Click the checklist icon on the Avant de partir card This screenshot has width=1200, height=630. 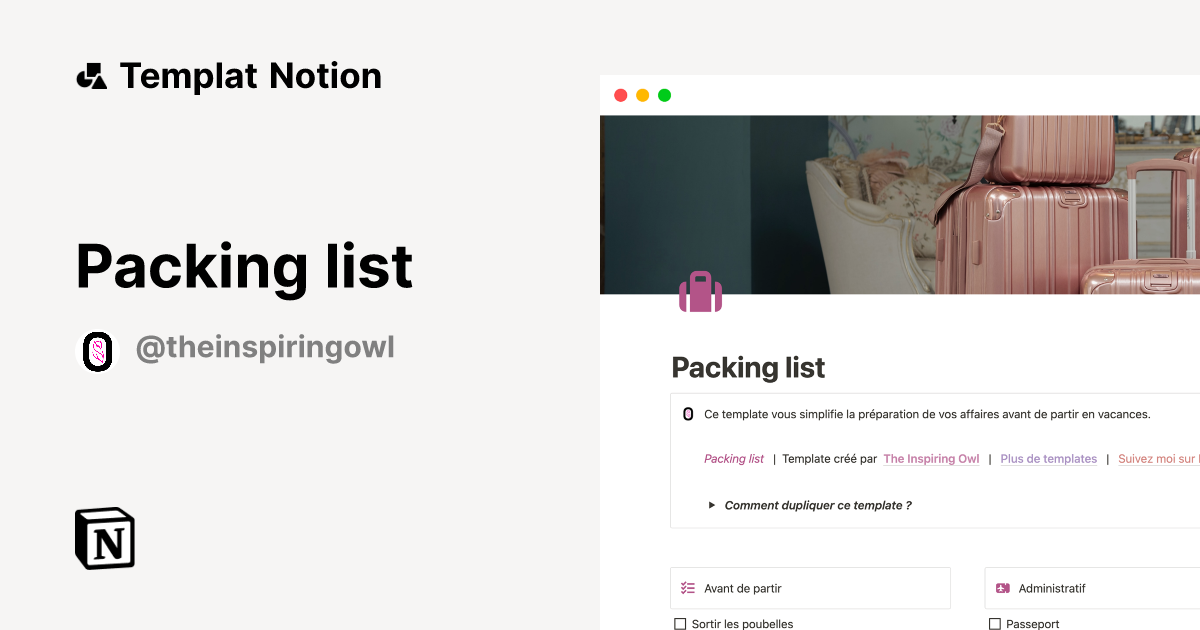click(687, 588)
